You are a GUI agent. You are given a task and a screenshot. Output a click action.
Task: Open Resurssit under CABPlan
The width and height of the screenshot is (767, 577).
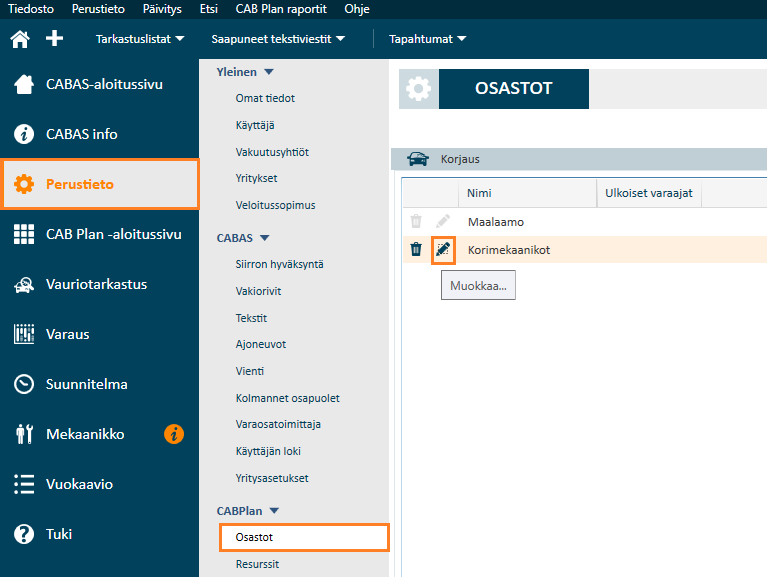257,564
